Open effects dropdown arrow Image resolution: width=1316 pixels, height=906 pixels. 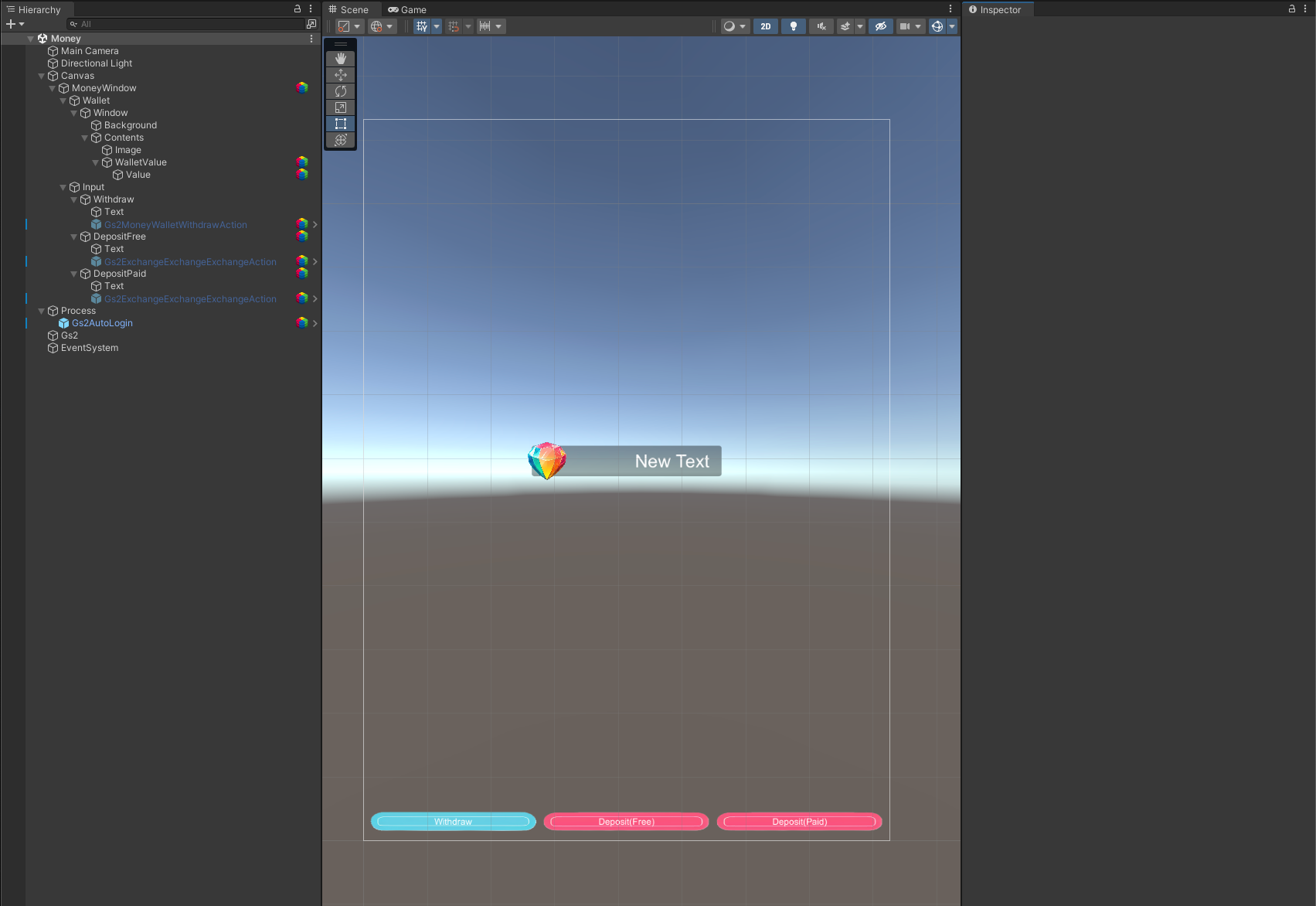(859, 26)
